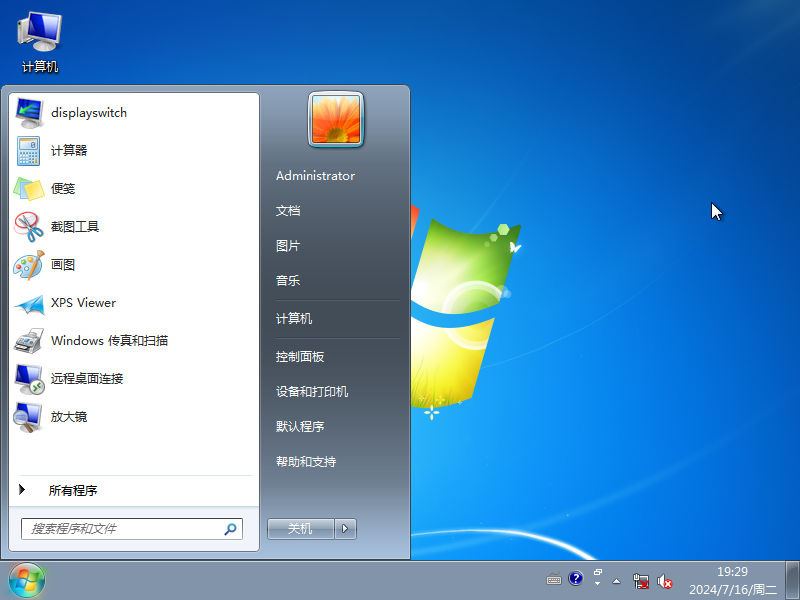Open the shutdown options arrow
The width and height of the screenshot is (800, 600).
pyautogui.click(x=345, y=529)
